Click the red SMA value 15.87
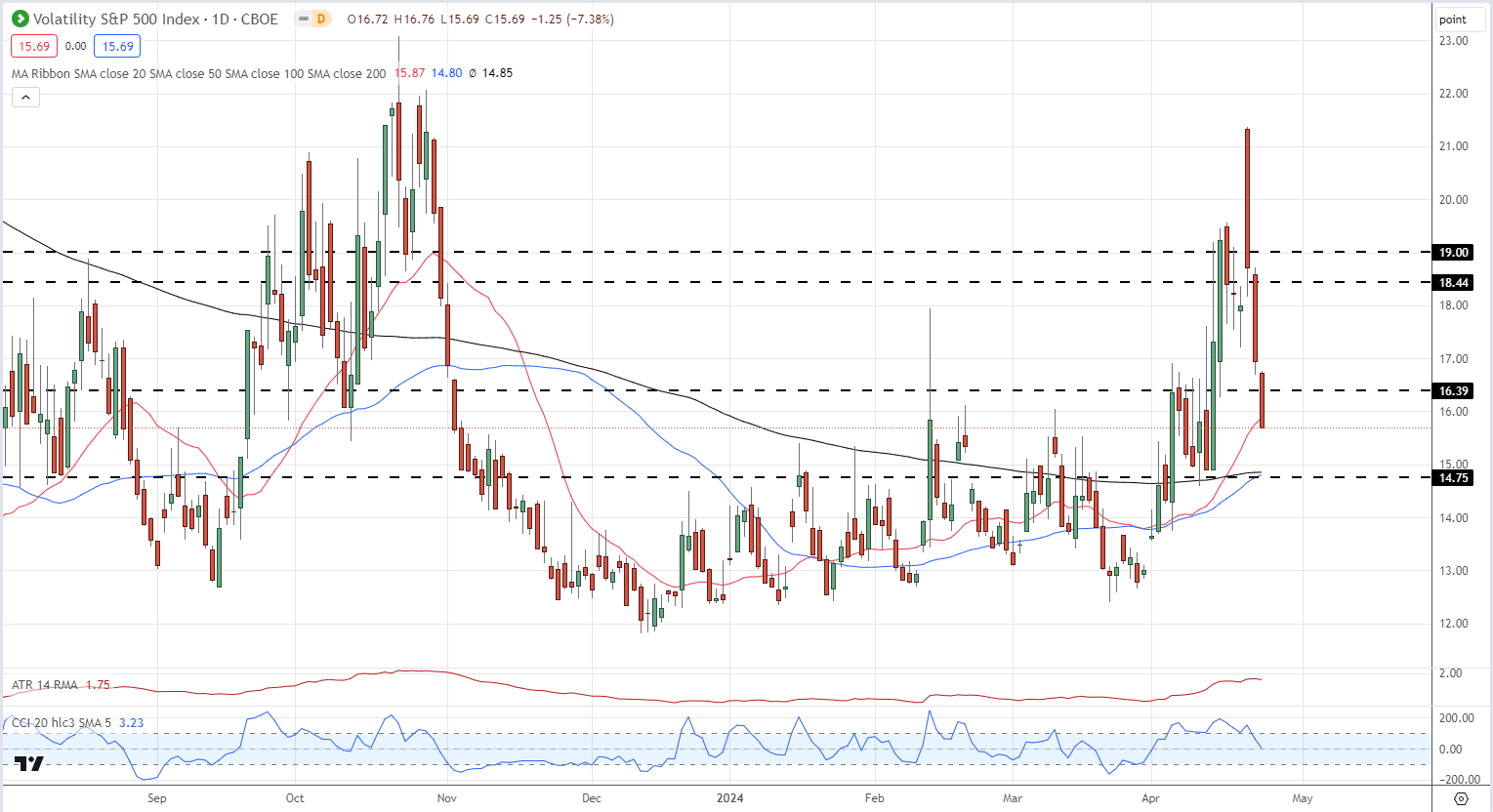Image resolution: width=1493 pixels, height=812 pixels. [x=410, y=73]
